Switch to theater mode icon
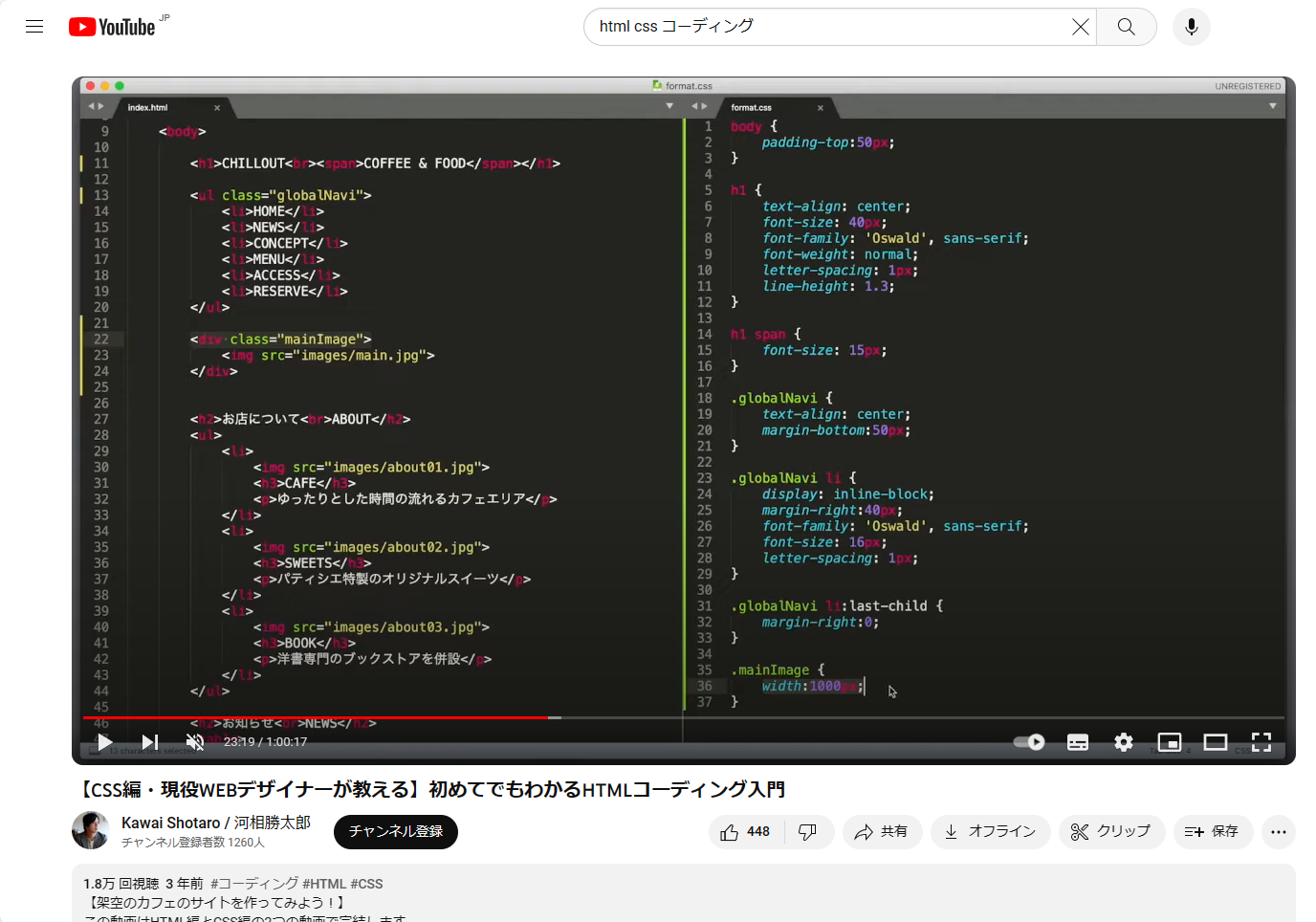 1215,741
